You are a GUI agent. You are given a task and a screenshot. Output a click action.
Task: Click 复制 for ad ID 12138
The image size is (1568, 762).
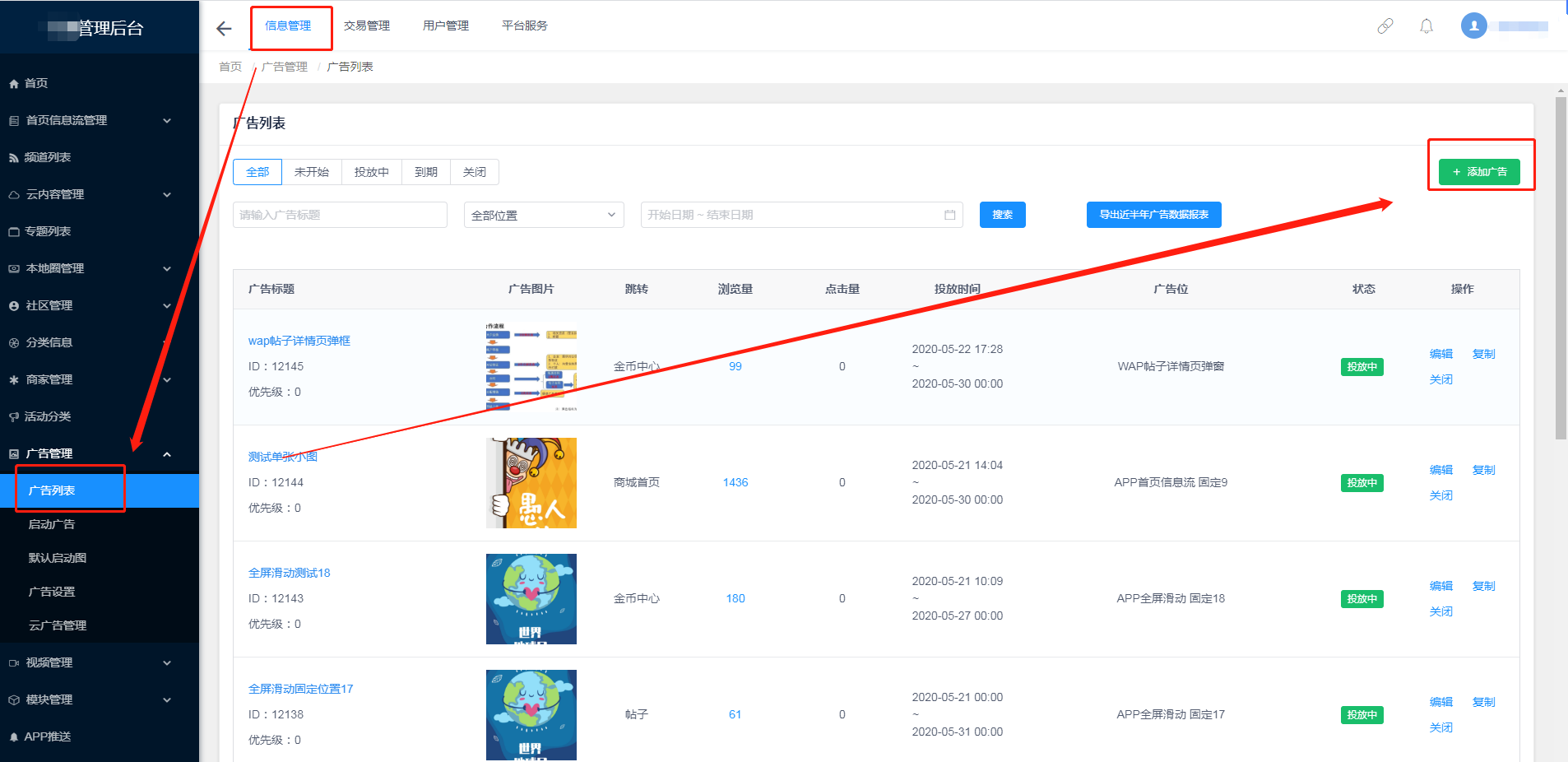[x=1484, y=702]
